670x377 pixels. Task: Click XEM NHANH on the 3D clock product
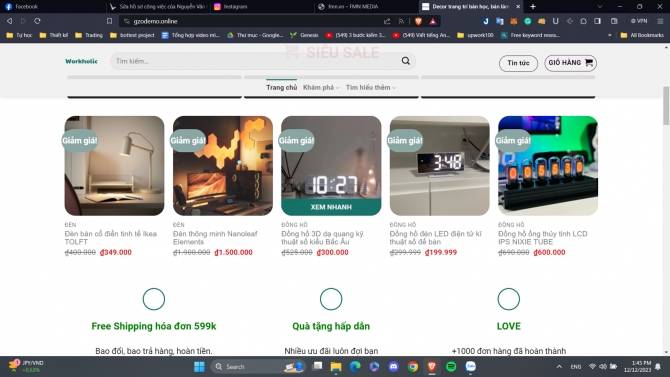coord(331,207)
